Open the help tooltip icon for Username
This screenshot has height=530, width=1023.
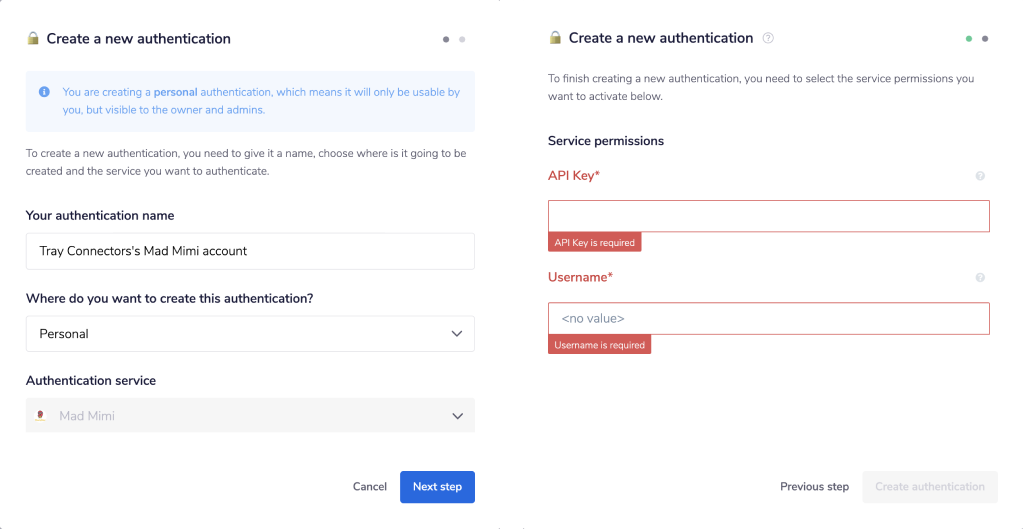pos(980,278)
